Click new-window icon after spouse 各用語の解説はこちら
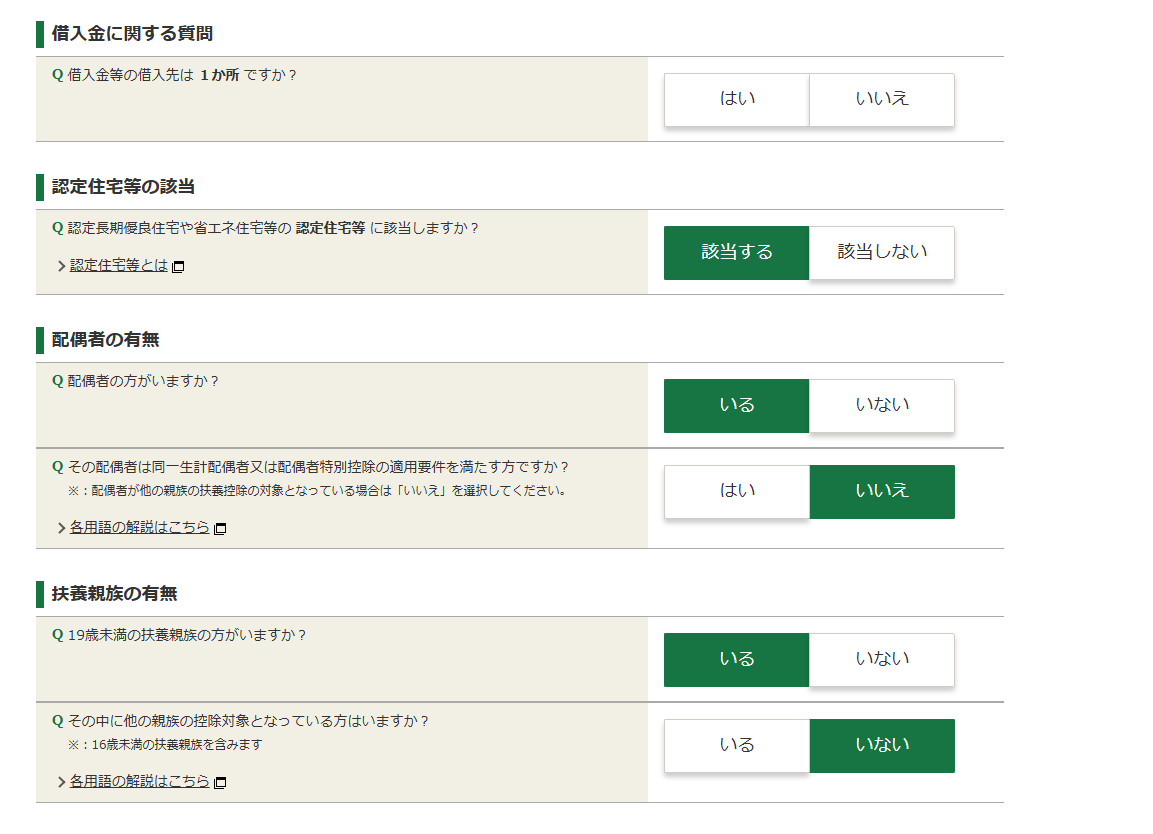This screenshot has width=1153, height=834. point(220,528)
